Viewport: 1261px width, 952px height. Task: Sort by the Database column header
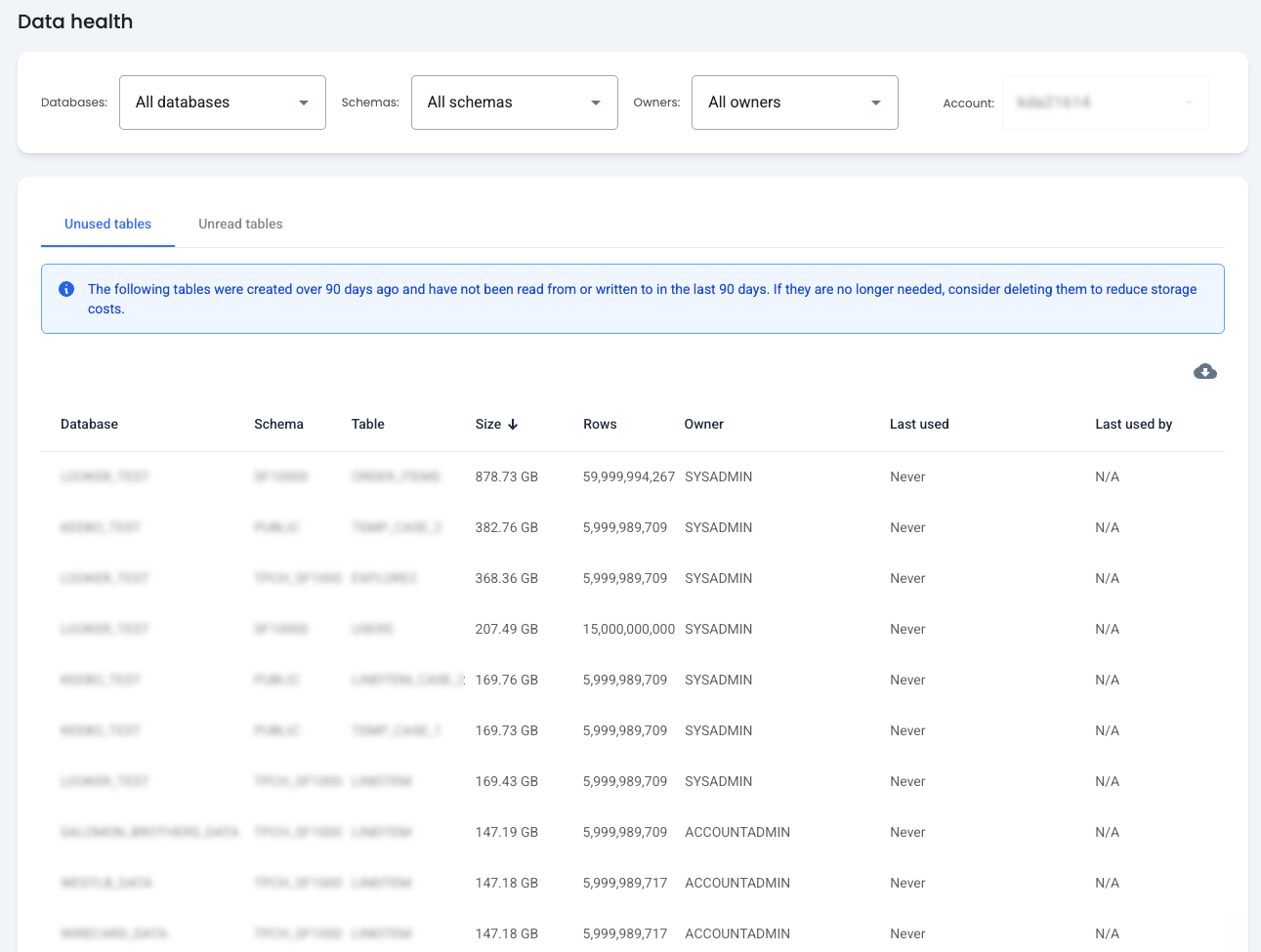coord(89,424)
